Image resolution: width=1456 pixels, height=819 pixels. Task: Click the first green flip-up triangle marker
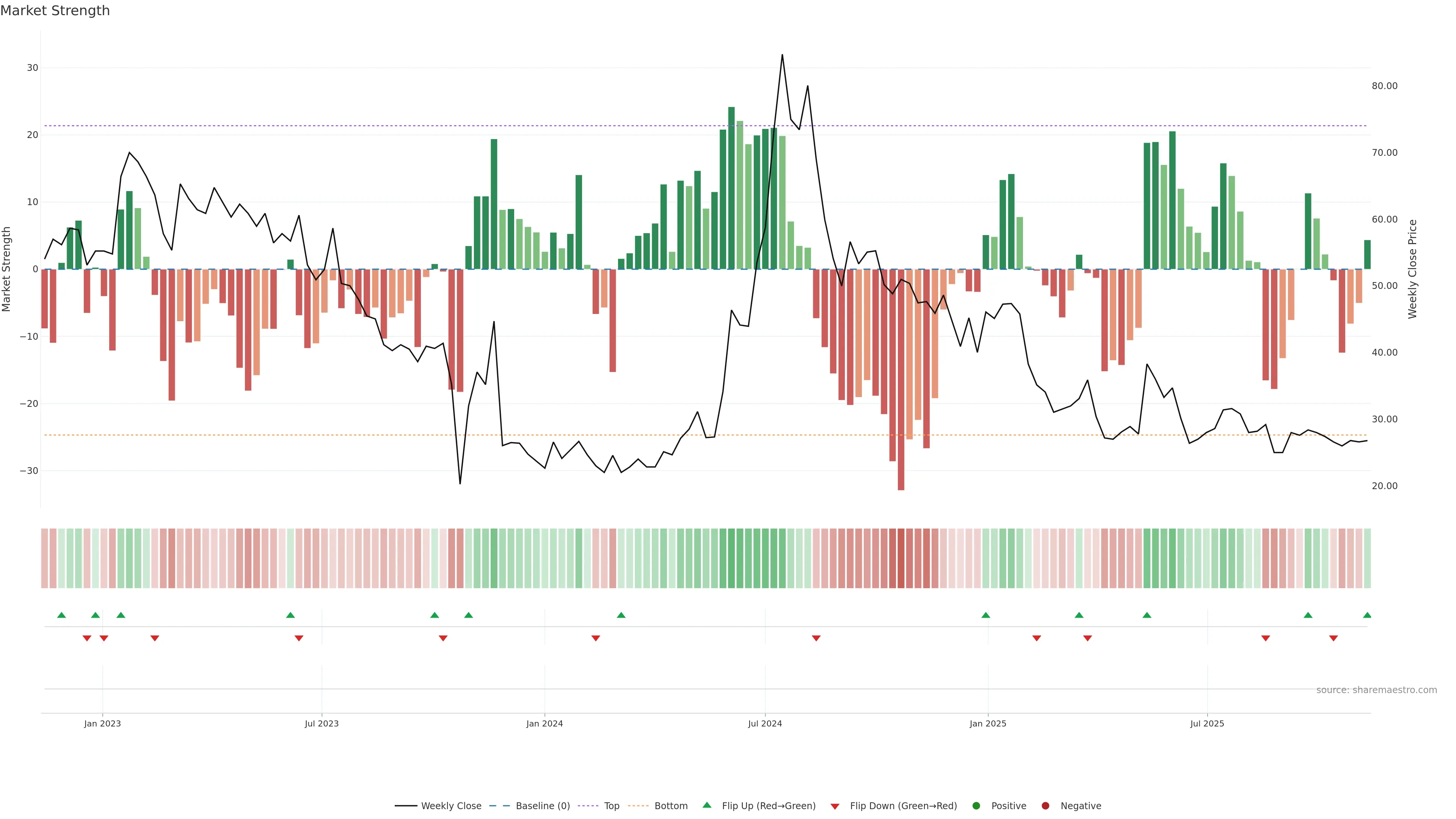pyautogui.click(x=61, y=615)
